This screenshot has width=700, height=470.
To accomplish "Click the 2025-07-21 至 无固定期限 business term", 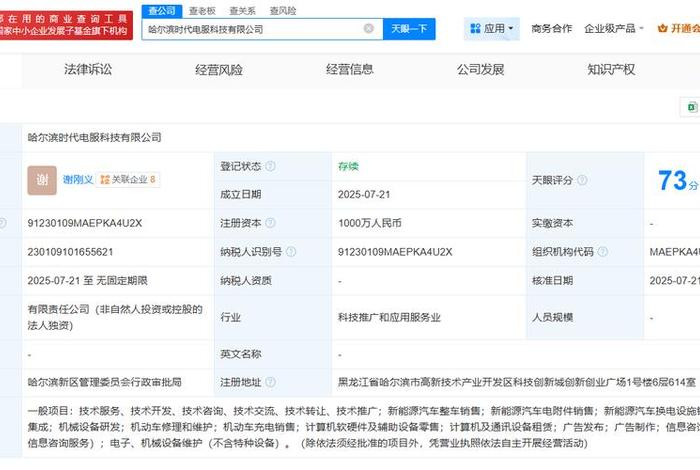I will point(88,281).
